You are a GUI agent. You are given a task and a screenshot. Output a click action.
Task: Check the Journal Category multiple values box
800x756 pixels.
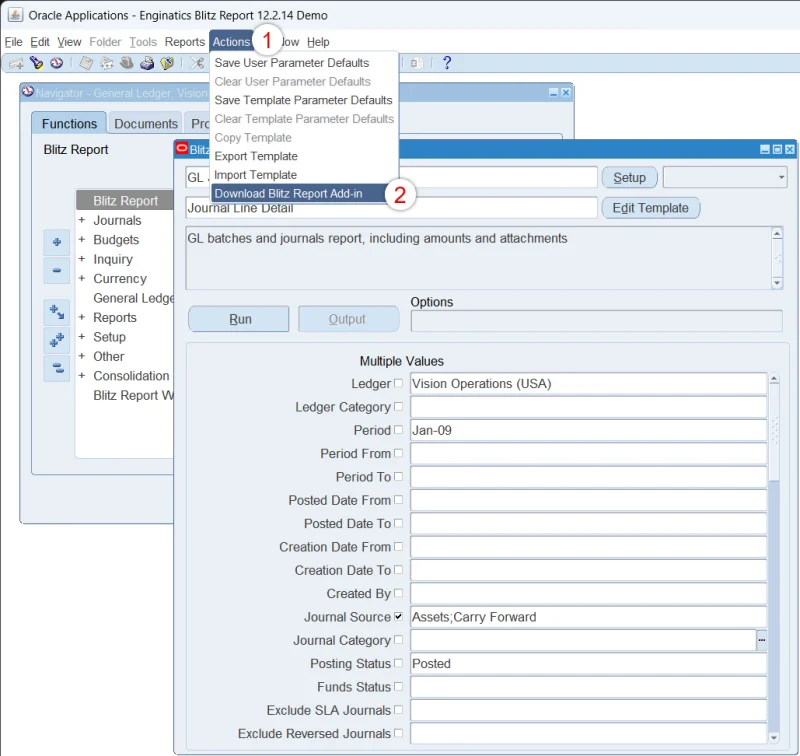398,640
